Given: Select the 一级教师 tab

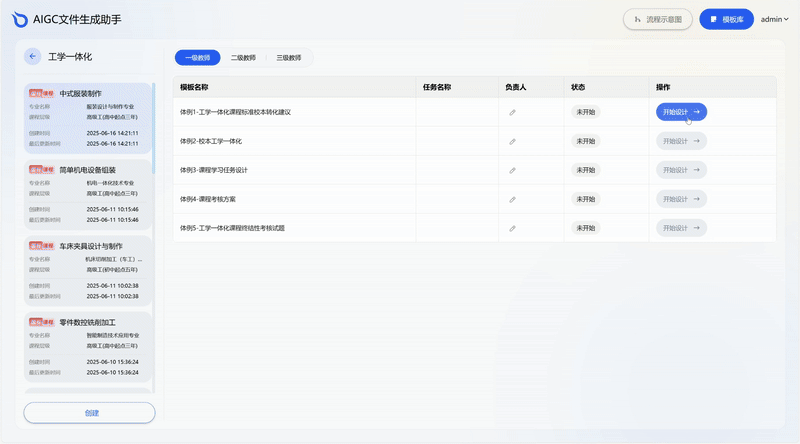Looking at the screenshot, I should [197, 58].
